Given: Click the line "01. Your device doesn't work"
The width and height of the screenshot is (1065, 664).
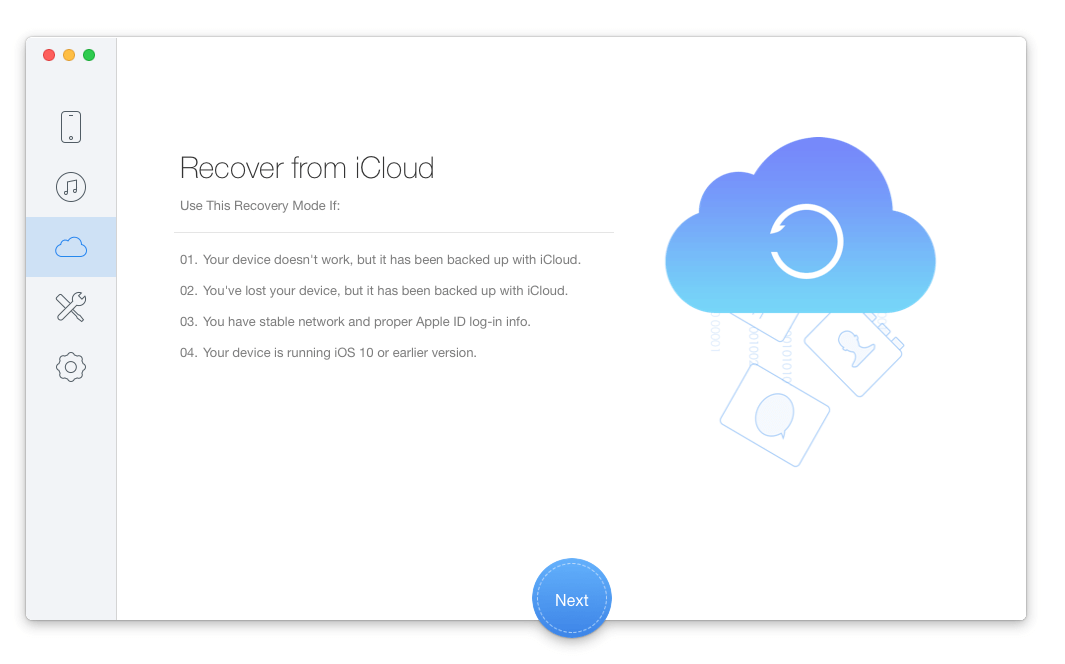Looking at the screenshot, I should click(380, 260).
